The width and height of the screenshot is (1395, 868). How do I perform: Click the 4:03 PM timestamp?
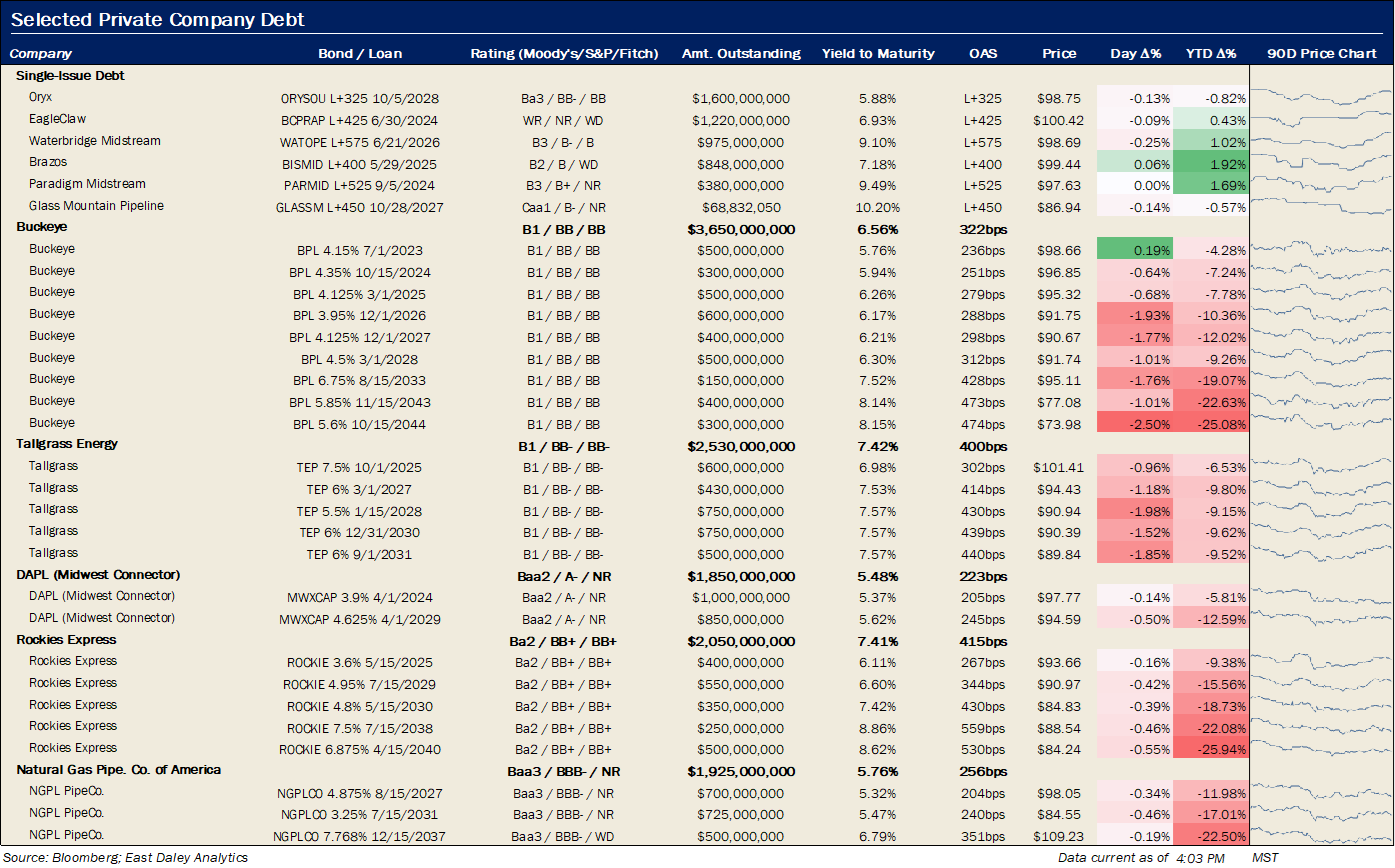pos(1199,857)
